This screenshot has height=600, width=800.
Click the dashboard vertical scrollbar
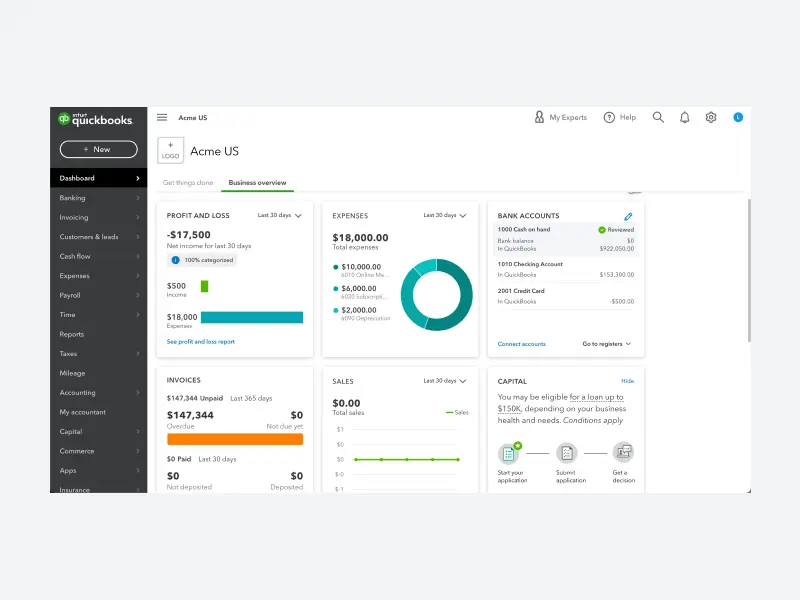coord(749,270)
